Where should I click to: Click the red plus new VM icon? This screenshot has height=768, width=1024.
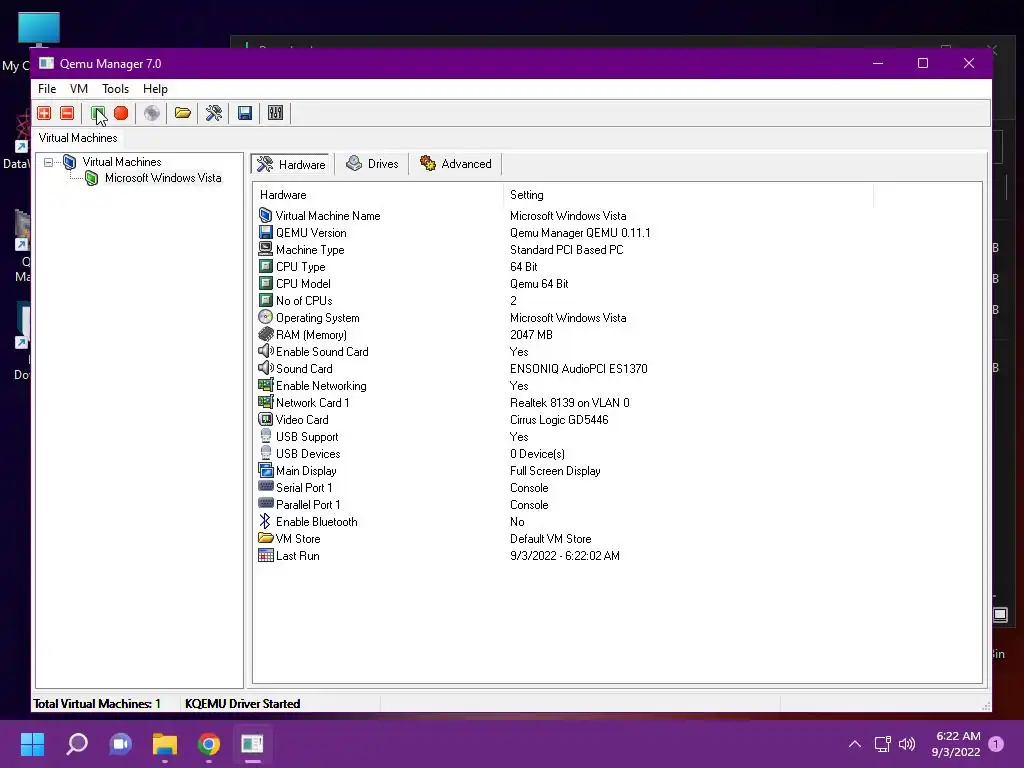click(x=44, y=113)
